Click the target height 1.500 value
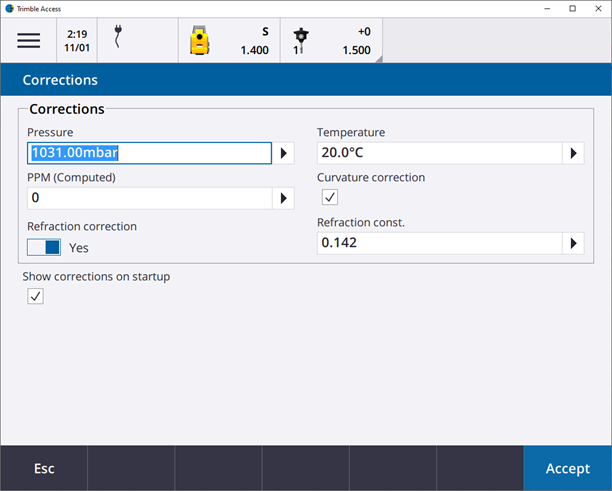 coord(356,50)
